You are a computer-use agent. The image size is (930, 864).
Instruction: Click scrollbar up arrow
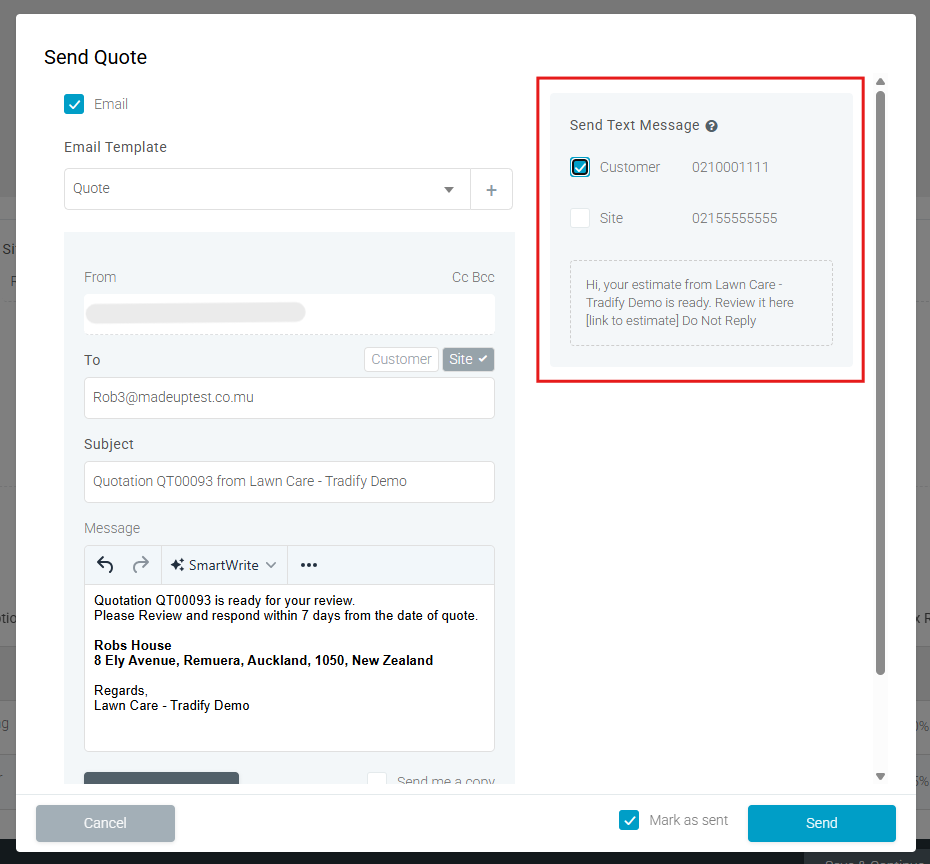pos(880,82)
